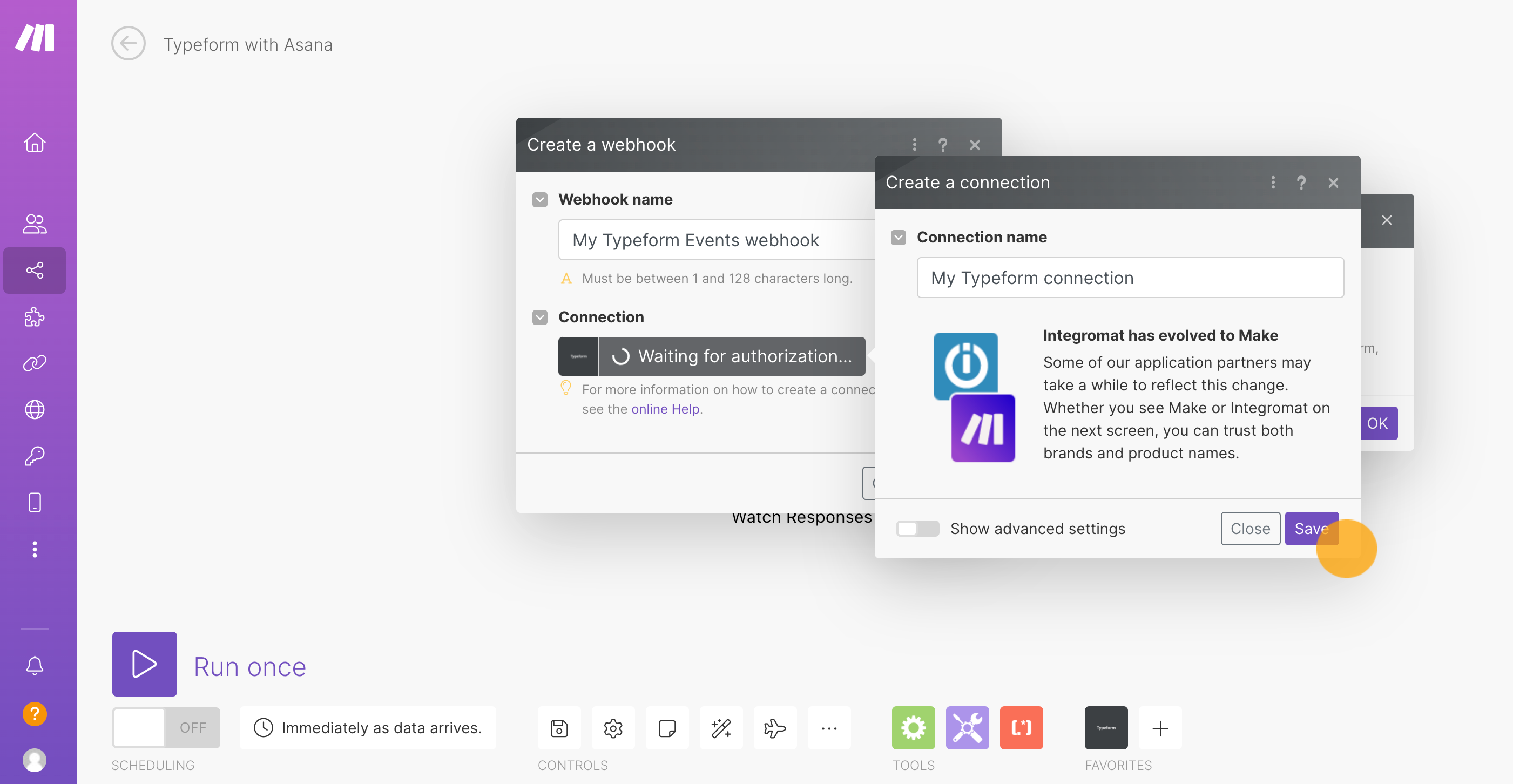Enable Show advanced settings switch

pyautogui.click(x=917, y=529)
